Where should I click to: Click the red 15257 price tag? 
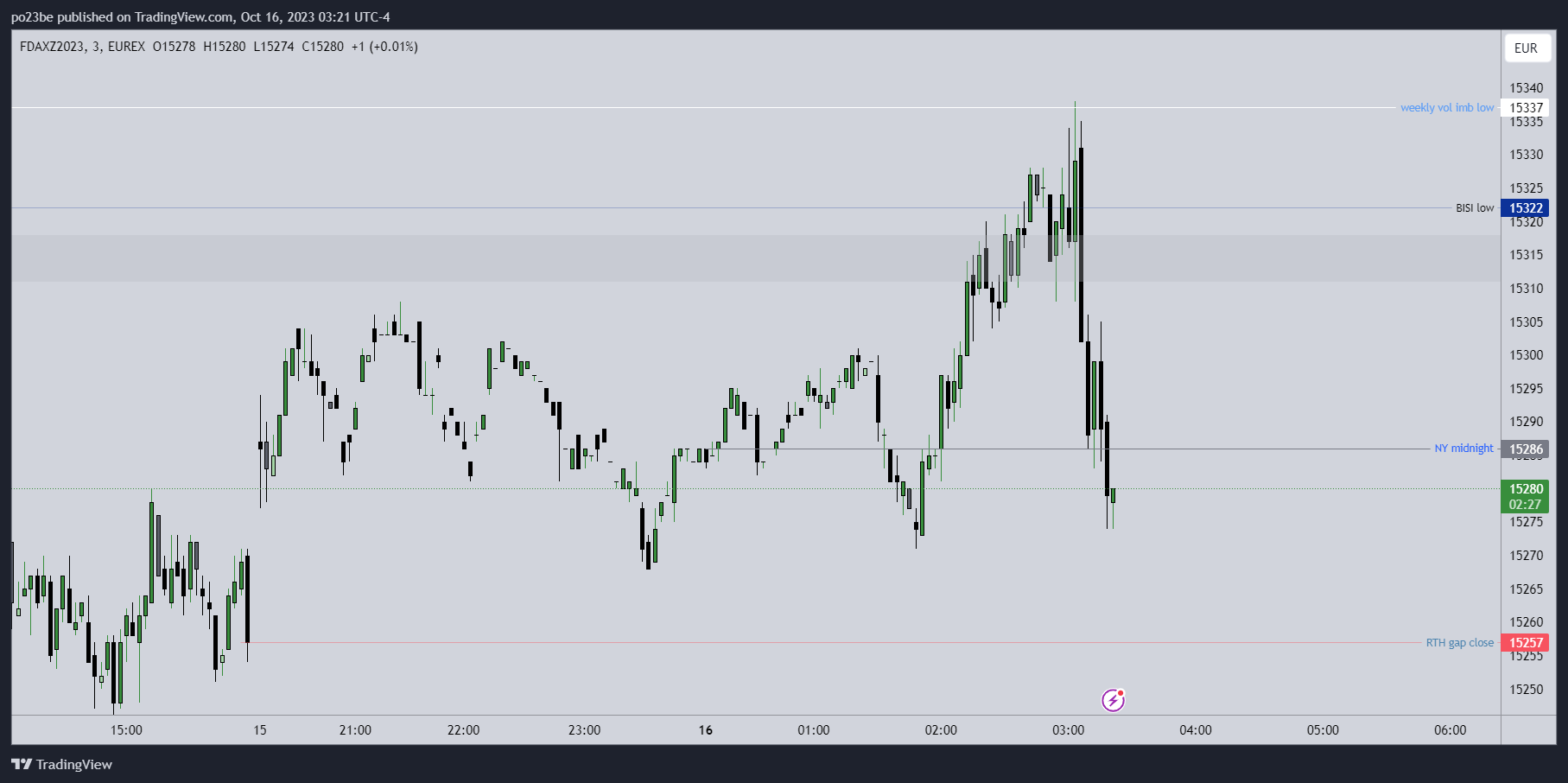pos(1526,643)
